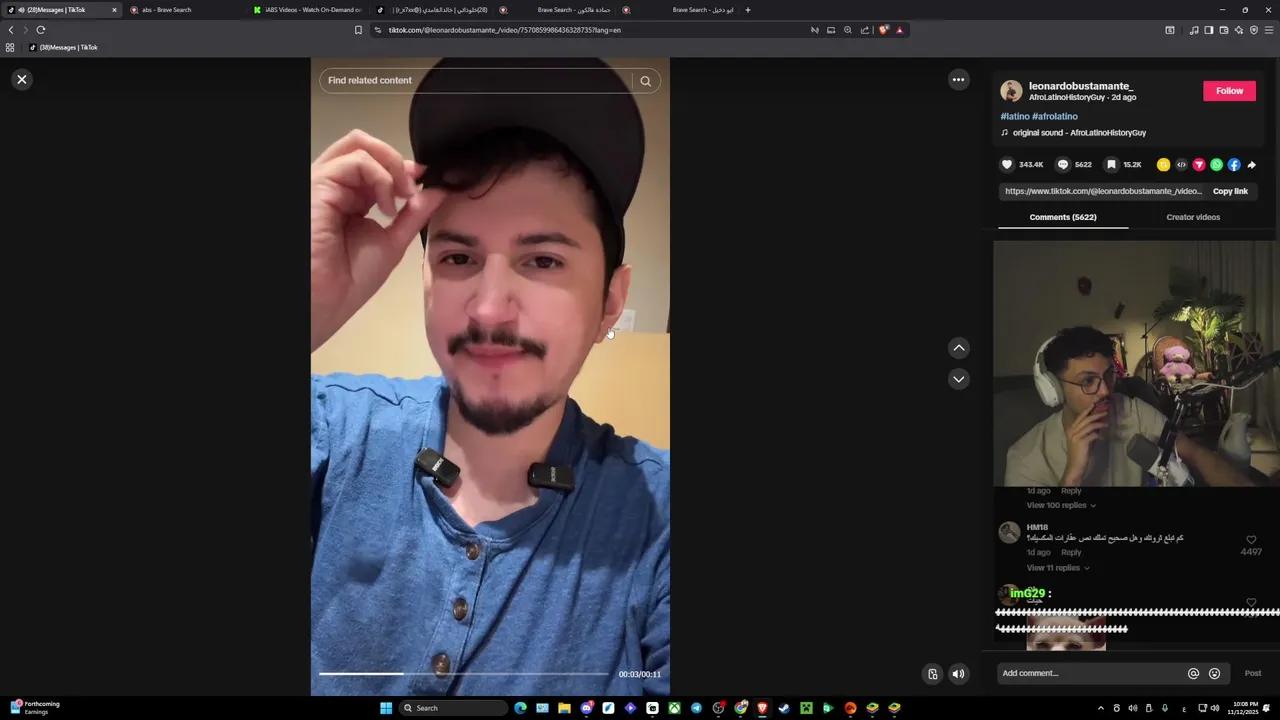This screenshot has height=720, width=1280.
Task: Open the emoji picker in the comment box
Action: point(1214,674)
